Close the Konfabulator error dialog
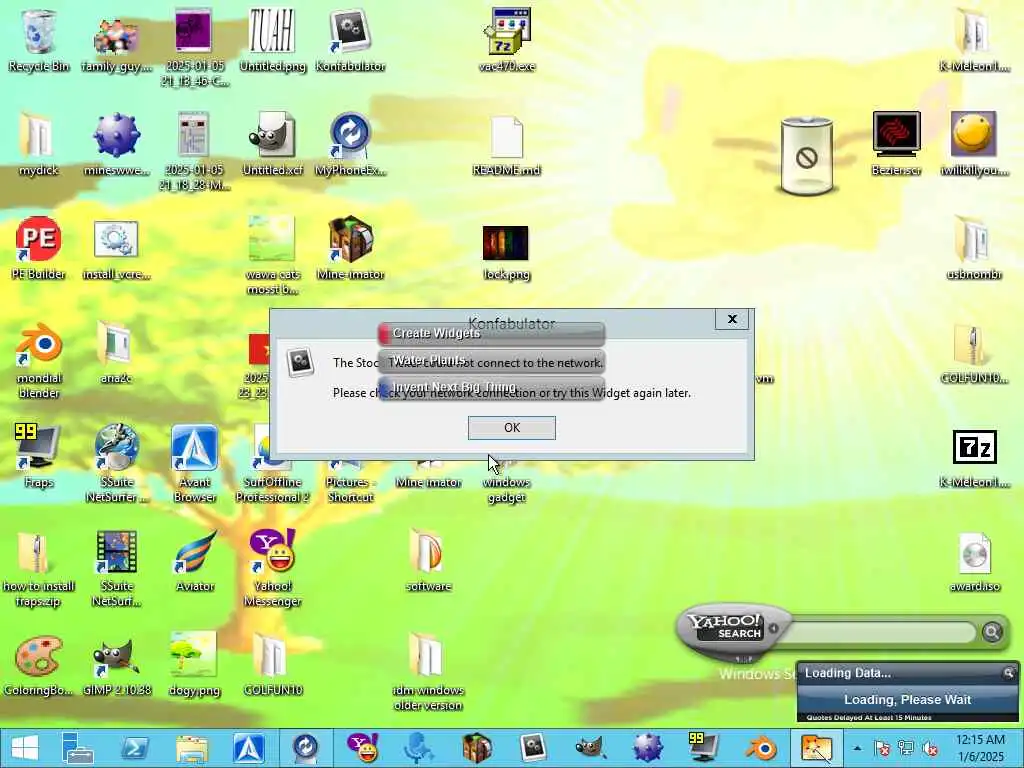The height and width of the screenshot is (768, 1024). coord(731,319)
